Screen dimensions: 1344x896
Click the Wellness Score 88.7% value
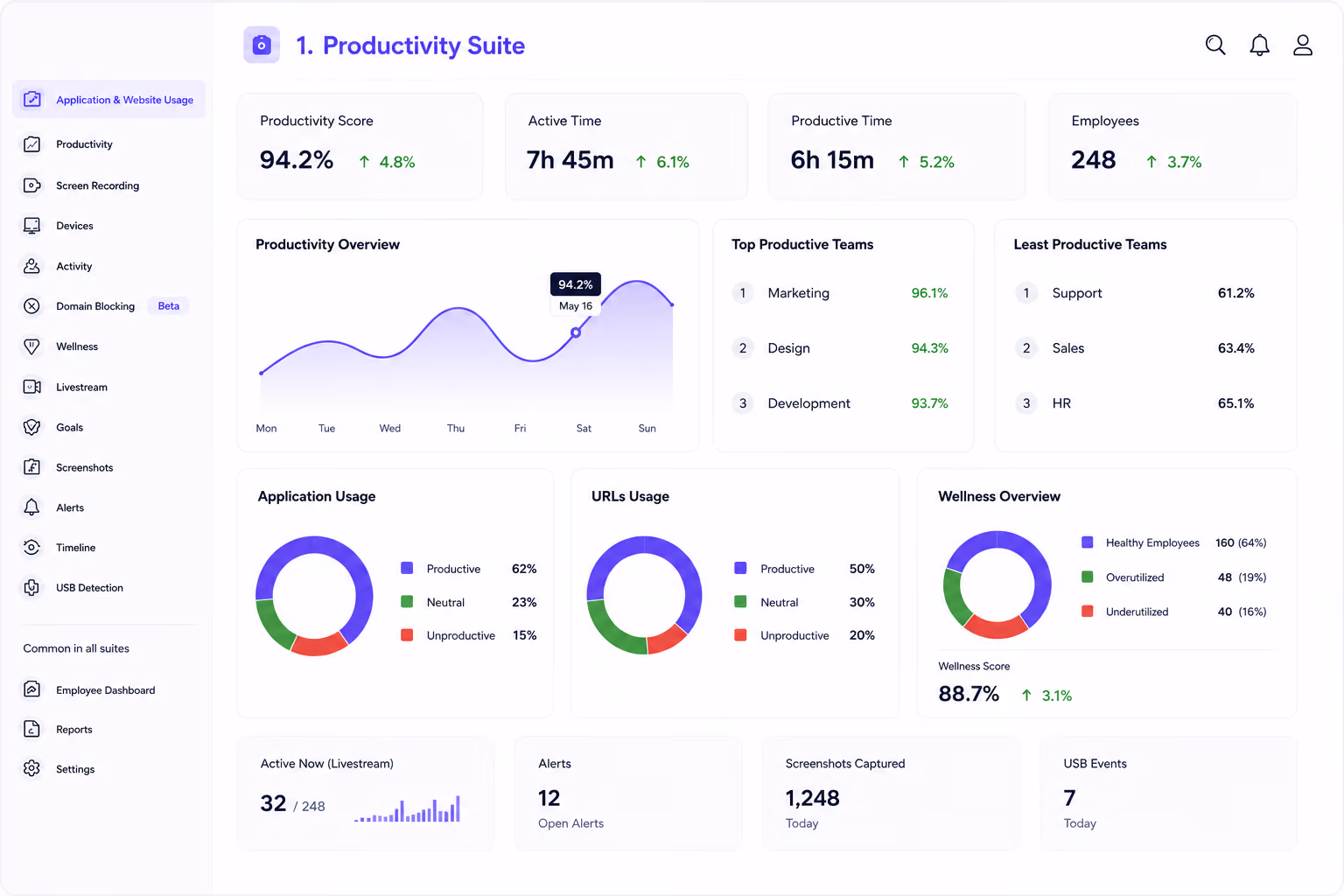[969, 694]
